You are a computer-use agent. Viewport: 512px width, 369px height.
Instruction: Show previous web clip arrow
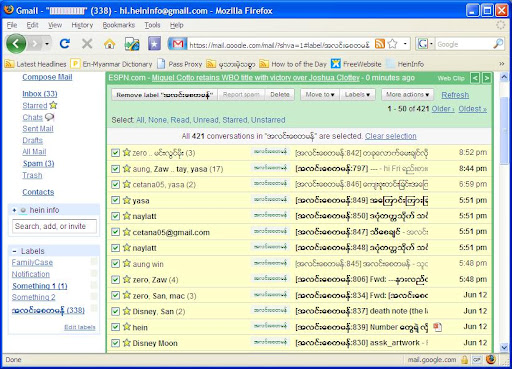pos(475,78)
